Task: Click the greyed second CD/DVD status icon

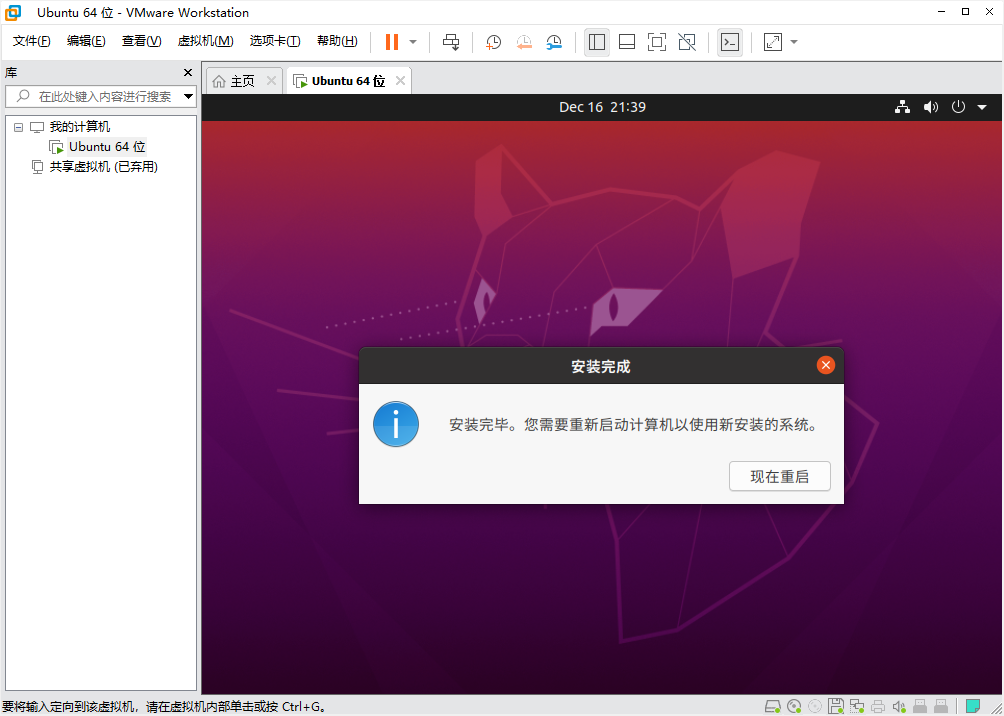Action: click(x=814, y=706)
